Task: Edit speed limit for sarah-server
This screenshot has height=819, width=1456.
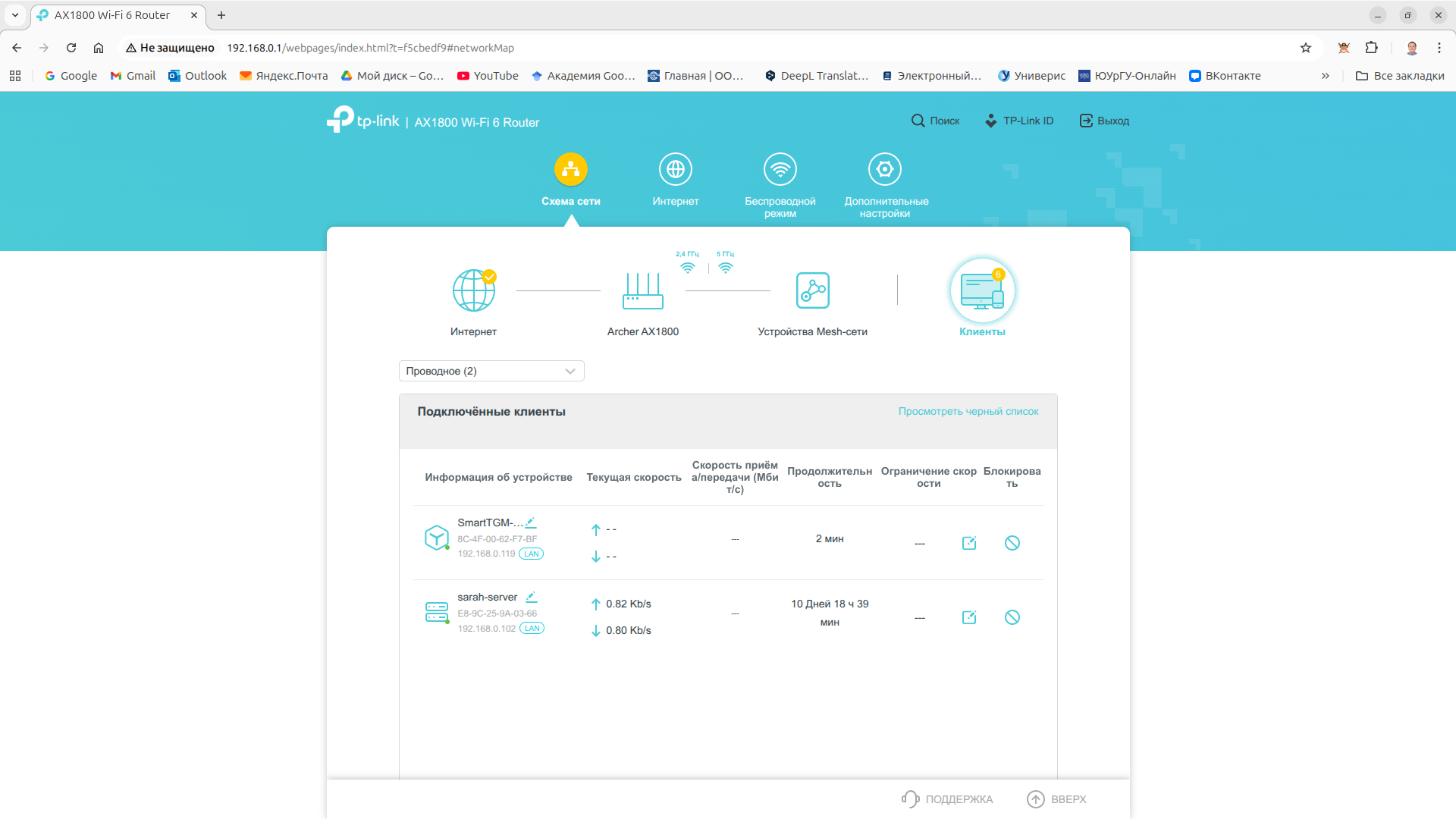Action: 969,617
